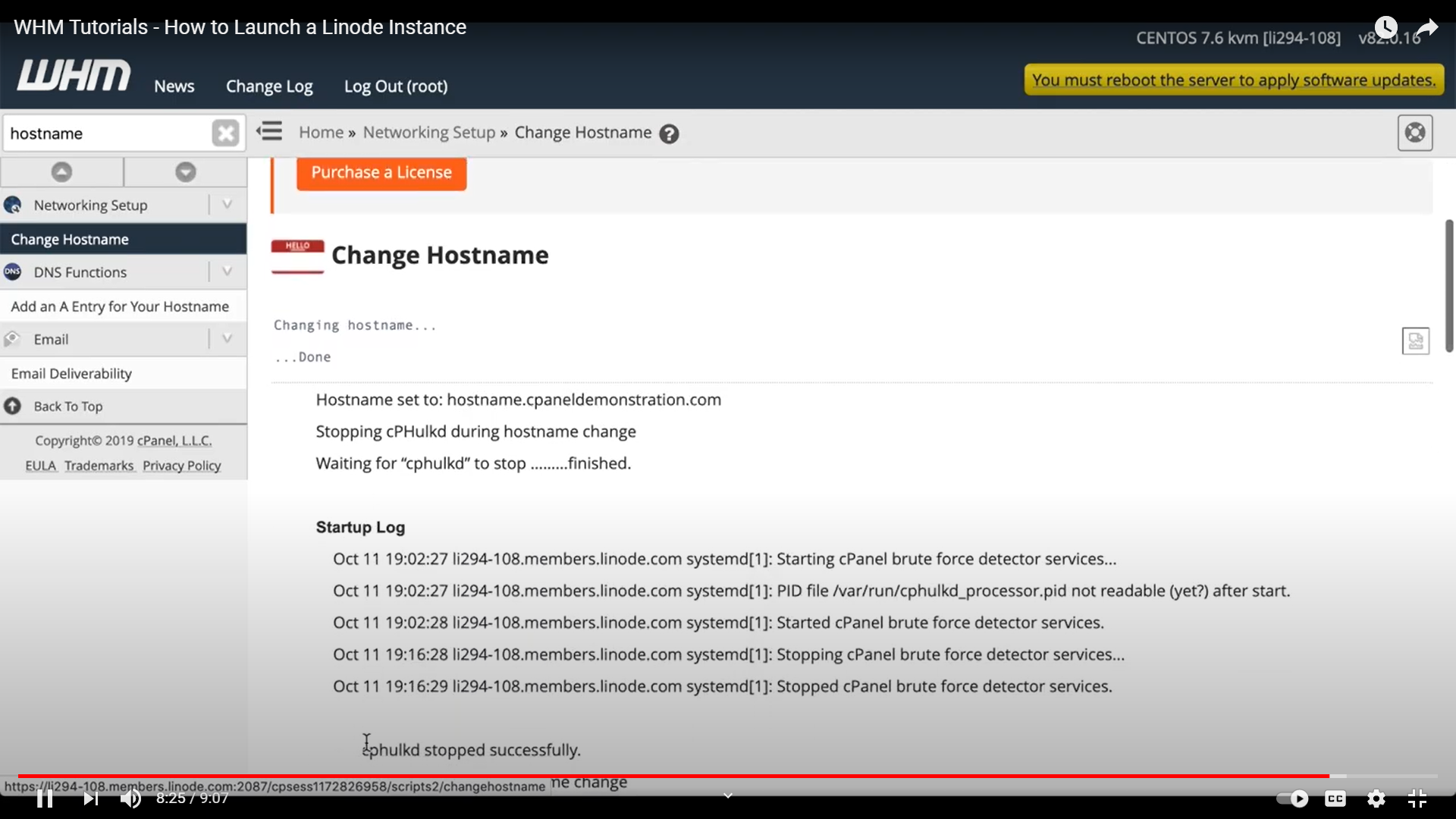Toggle closed captions

click(1335, 799)
